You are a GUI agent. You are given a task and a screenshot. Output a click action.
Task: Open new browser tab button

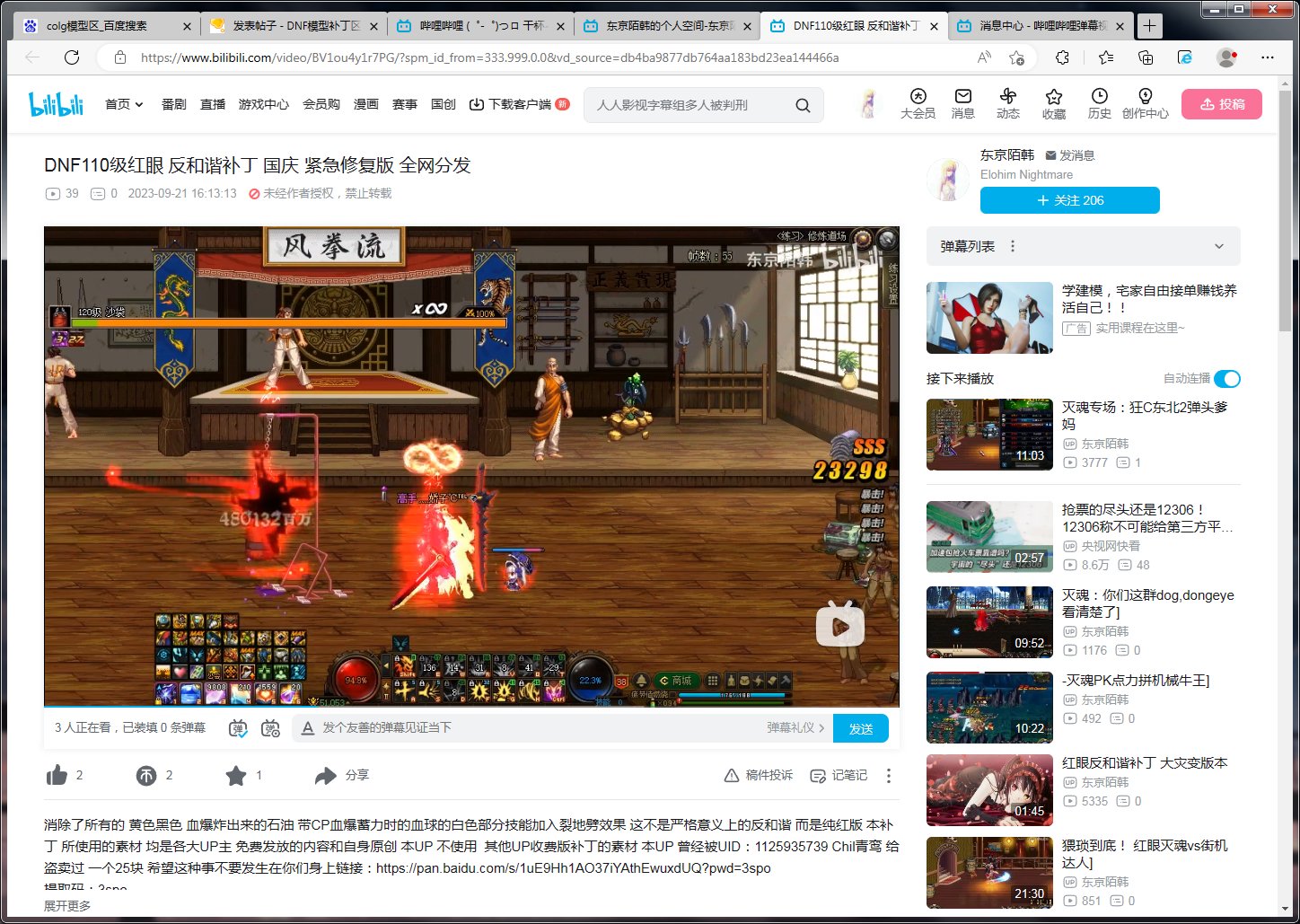pos(1149,26)
